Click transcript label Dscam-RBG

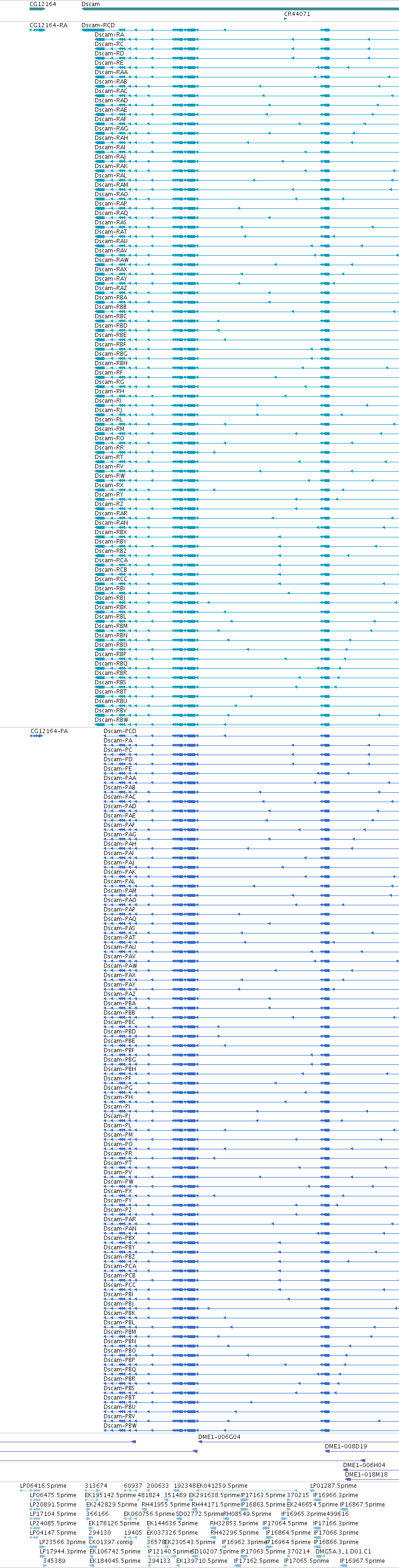tap(111, 354)
